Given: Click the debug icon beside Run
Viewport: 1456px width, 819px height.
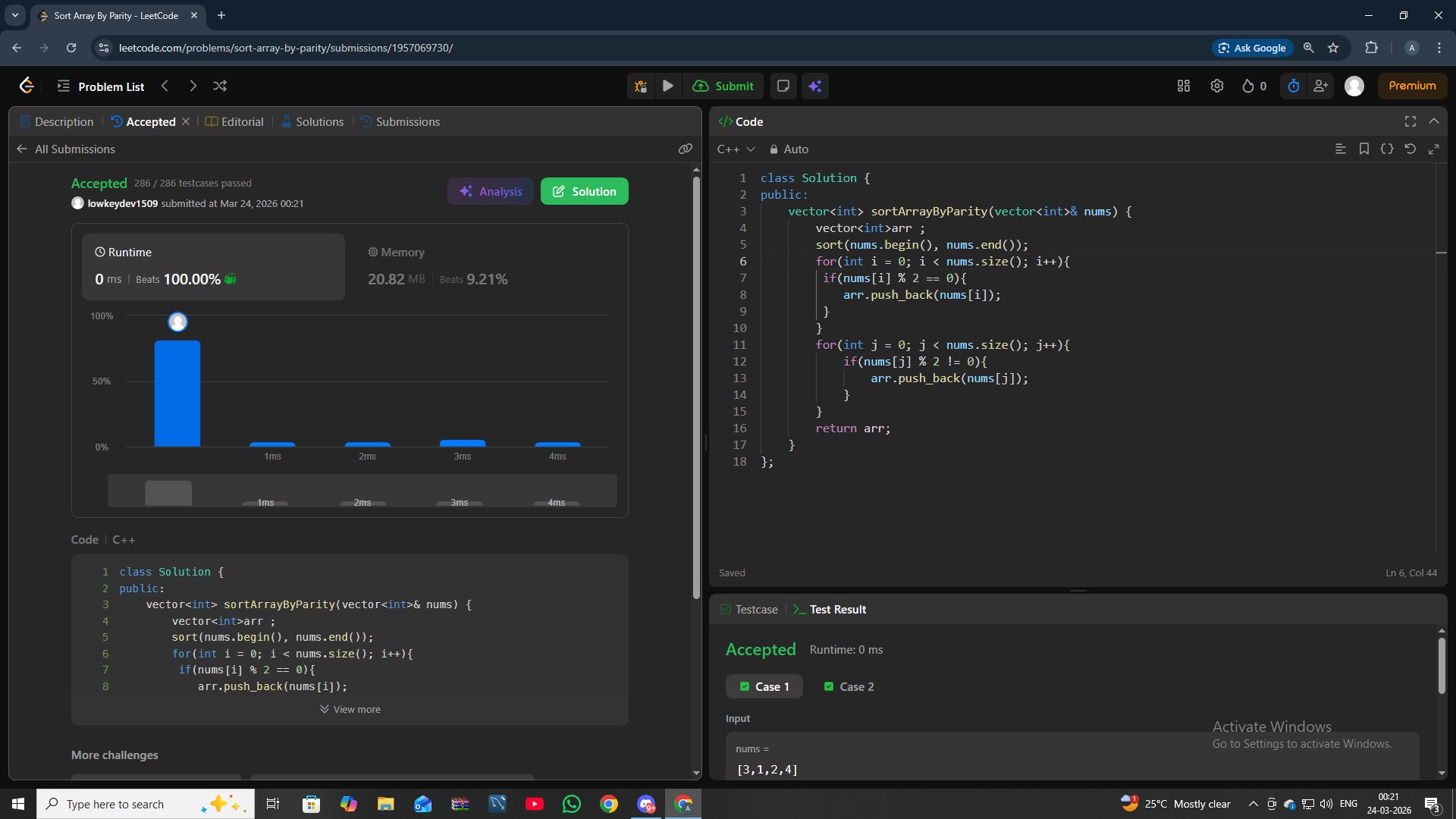Looking at the screenshot, I should 641,86.
